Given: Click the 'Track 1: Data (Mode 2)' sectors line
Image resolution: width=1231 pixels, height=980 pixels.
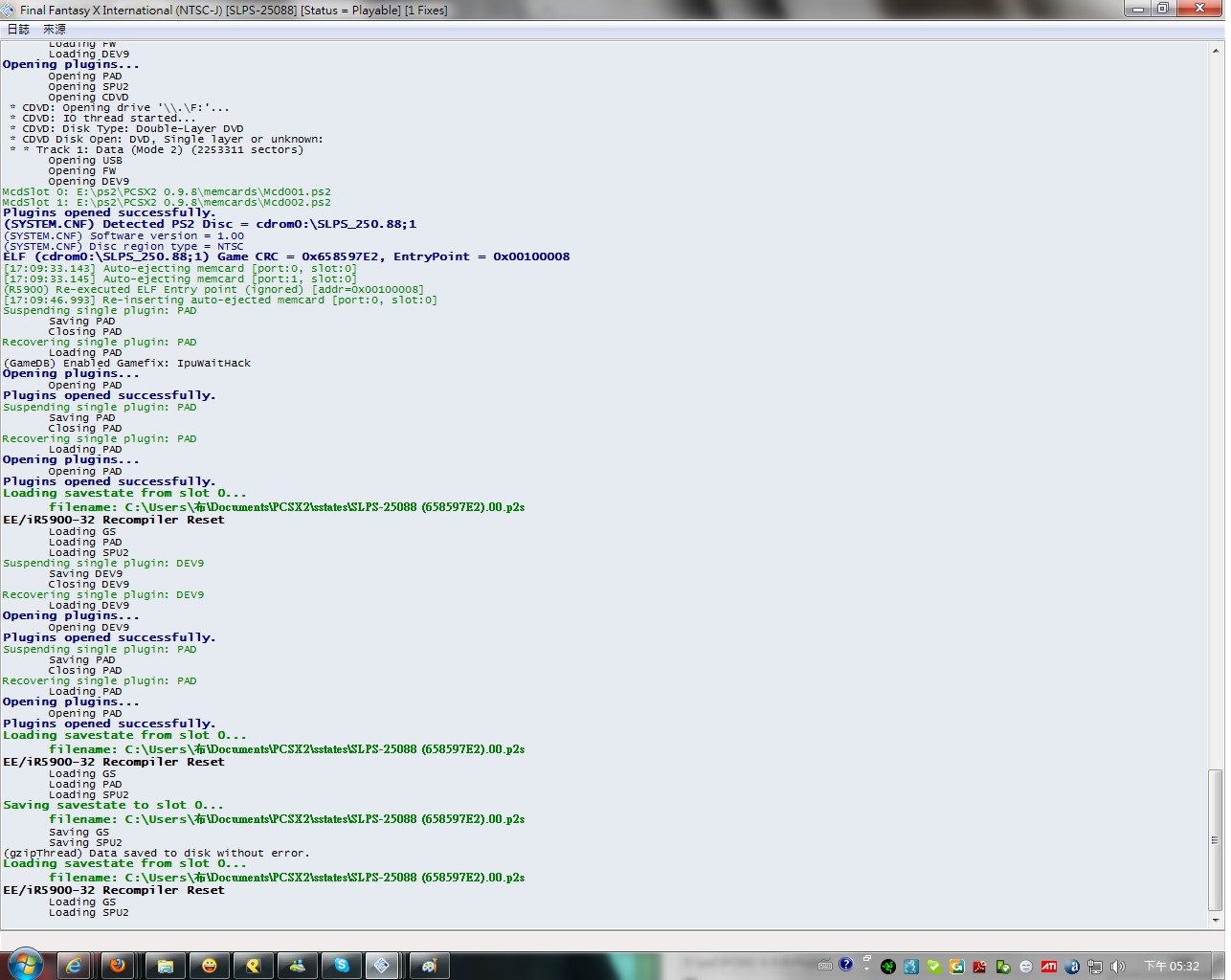Looking at the screenshot, I should point(156,150).
